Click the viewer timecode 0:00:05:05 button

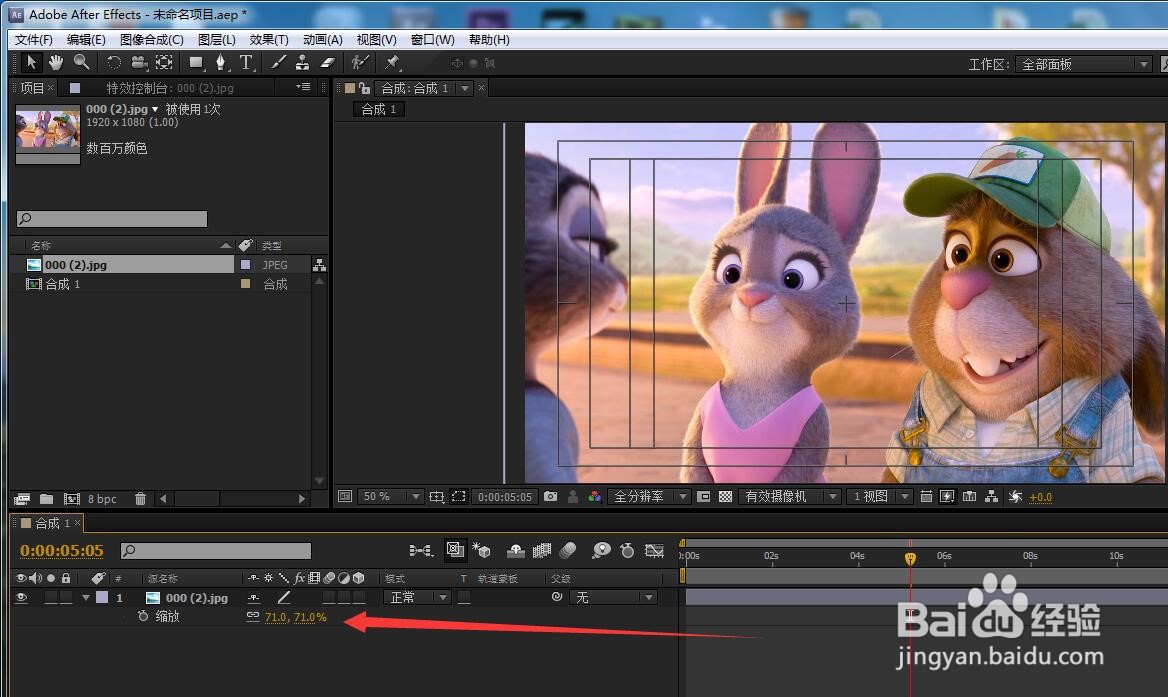[x=505, y=497]
